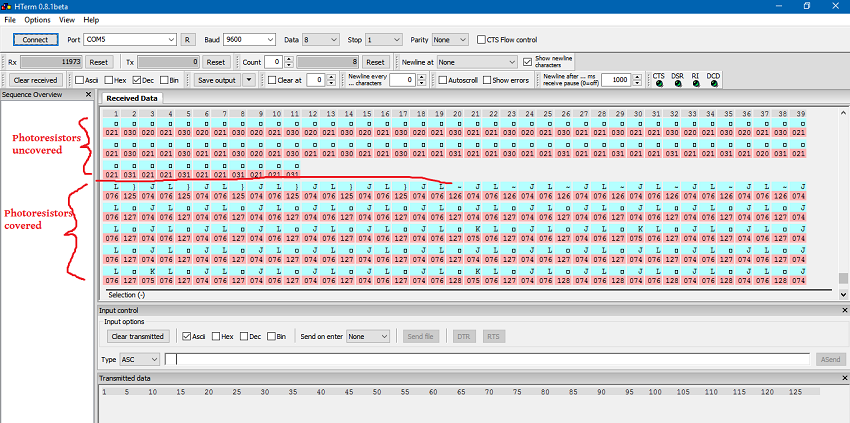Click the DSR status indicator LED
Viewport: 850px width, 423px height.
click(x=678, y=84)
